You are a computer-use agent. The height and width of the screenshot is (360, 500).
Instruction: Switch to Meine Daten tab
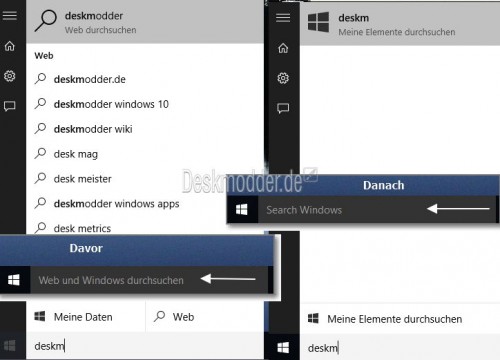(x=86, y=317)
